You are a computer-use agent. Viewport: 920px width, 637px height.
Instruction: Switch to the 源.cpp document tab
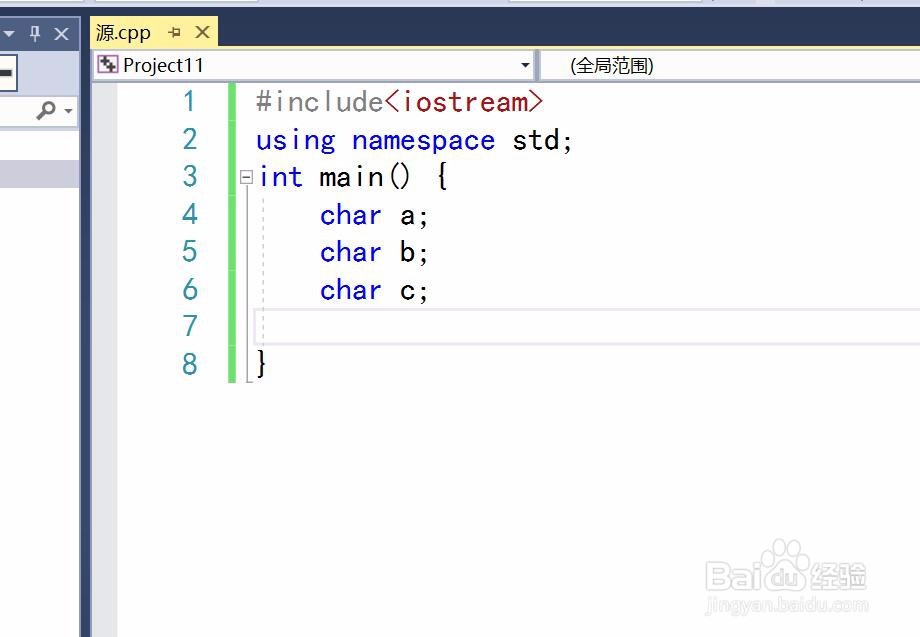[x=122, y=31]
